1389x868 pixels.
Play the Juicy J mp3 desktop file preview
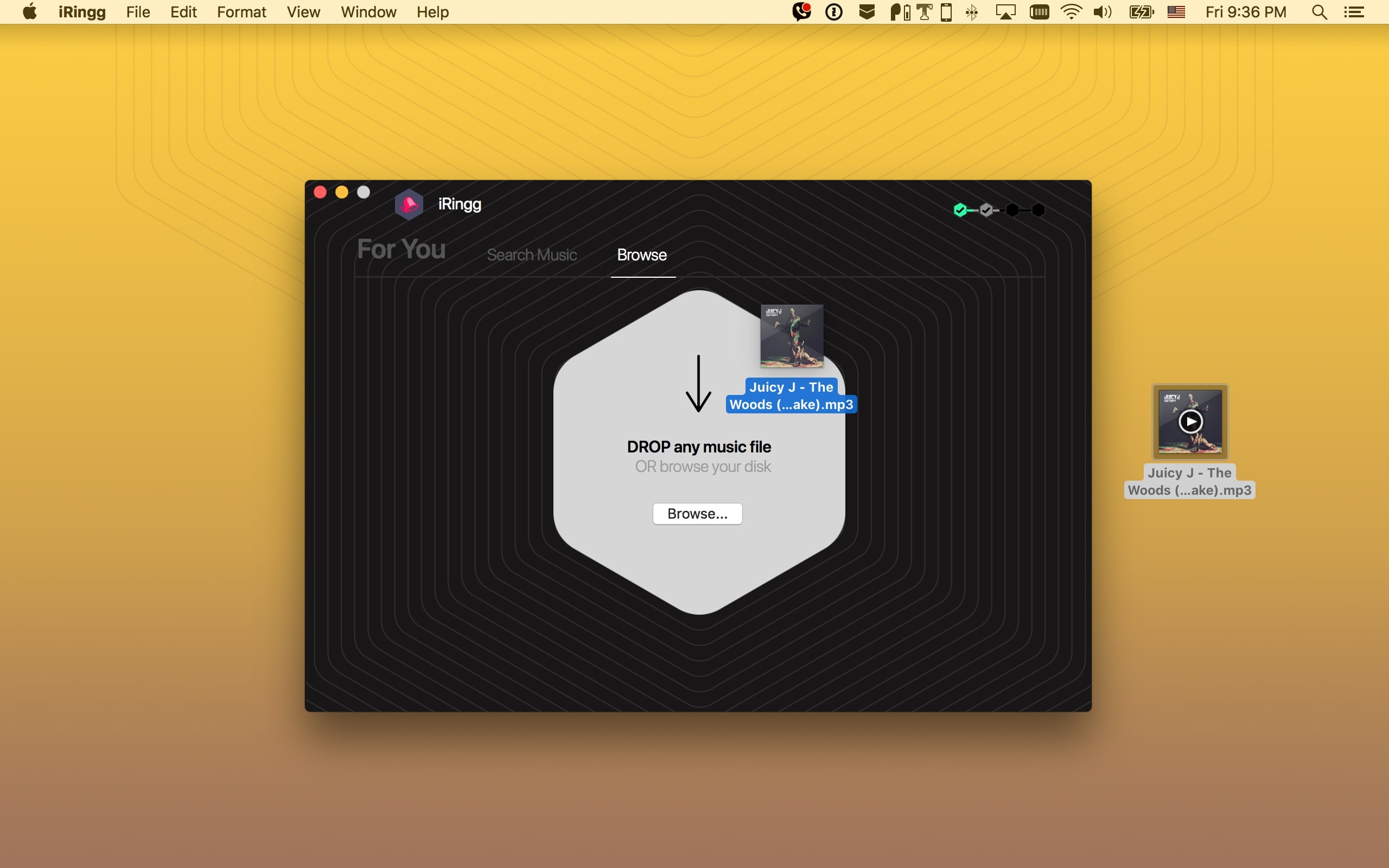pos(1190,422)
